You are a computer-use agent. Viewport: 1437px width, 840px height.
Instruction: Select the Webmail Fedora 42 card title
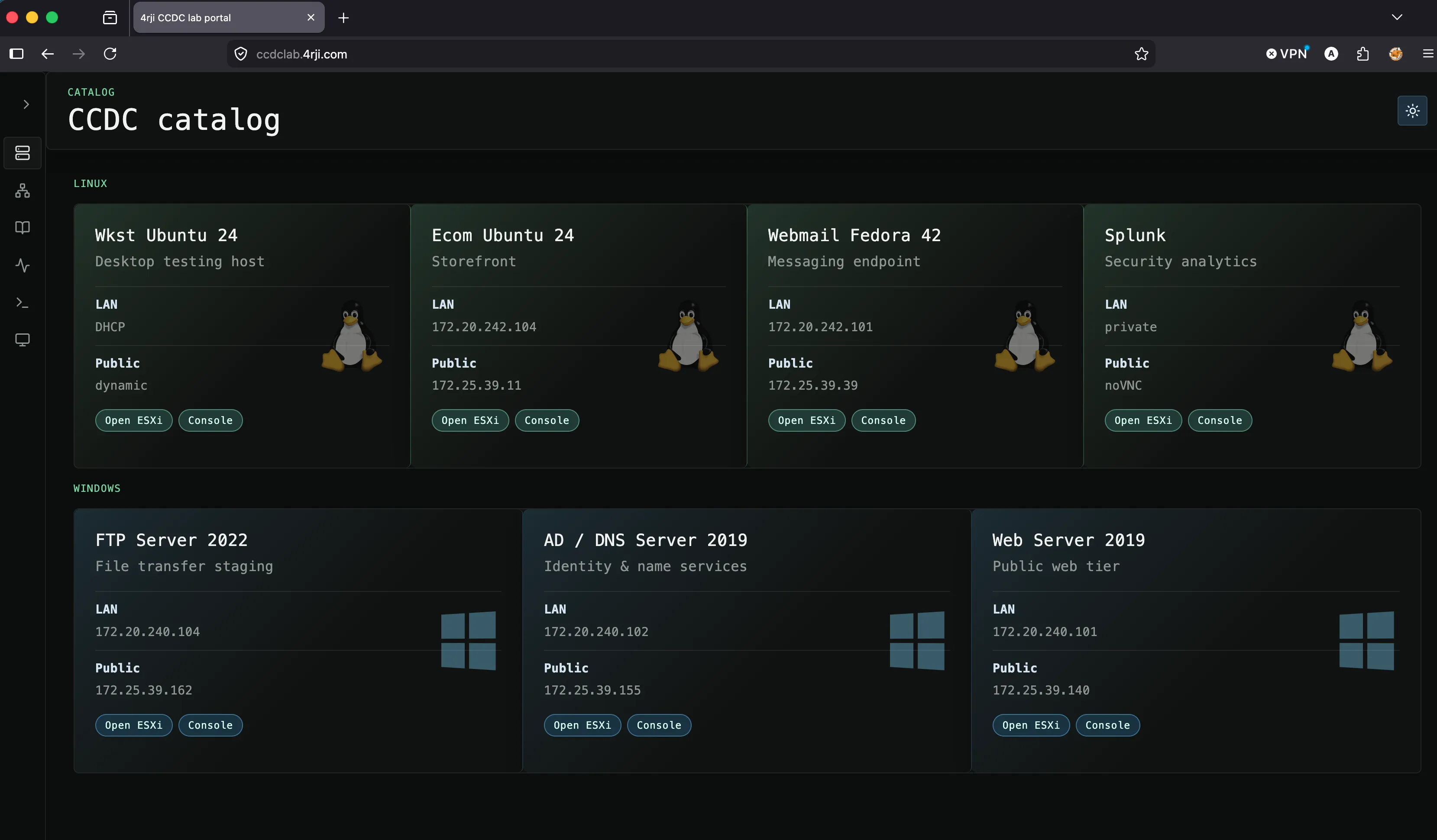(854, 235)
